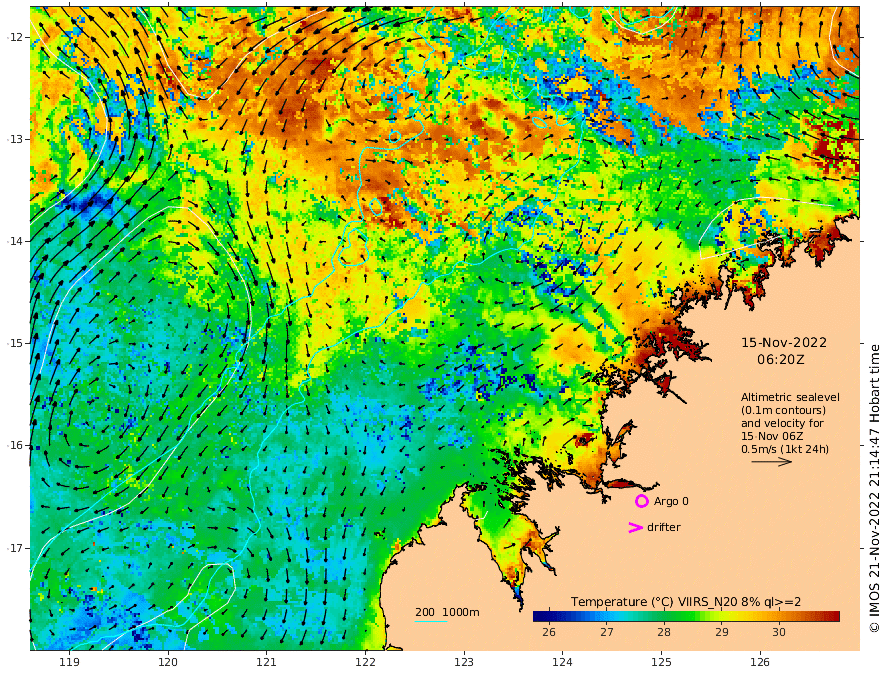This screenshot has height=680, width=880.
Task: Click the 'Argo 0' legend label
Action: 671,501
